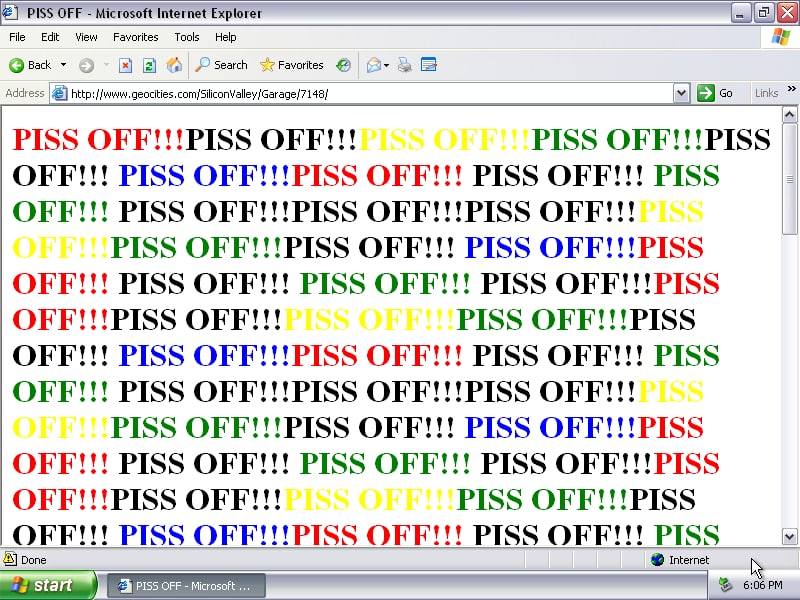800x600 pixels.
Task: Click the History toolbar icon
Action: coord(343,65)
